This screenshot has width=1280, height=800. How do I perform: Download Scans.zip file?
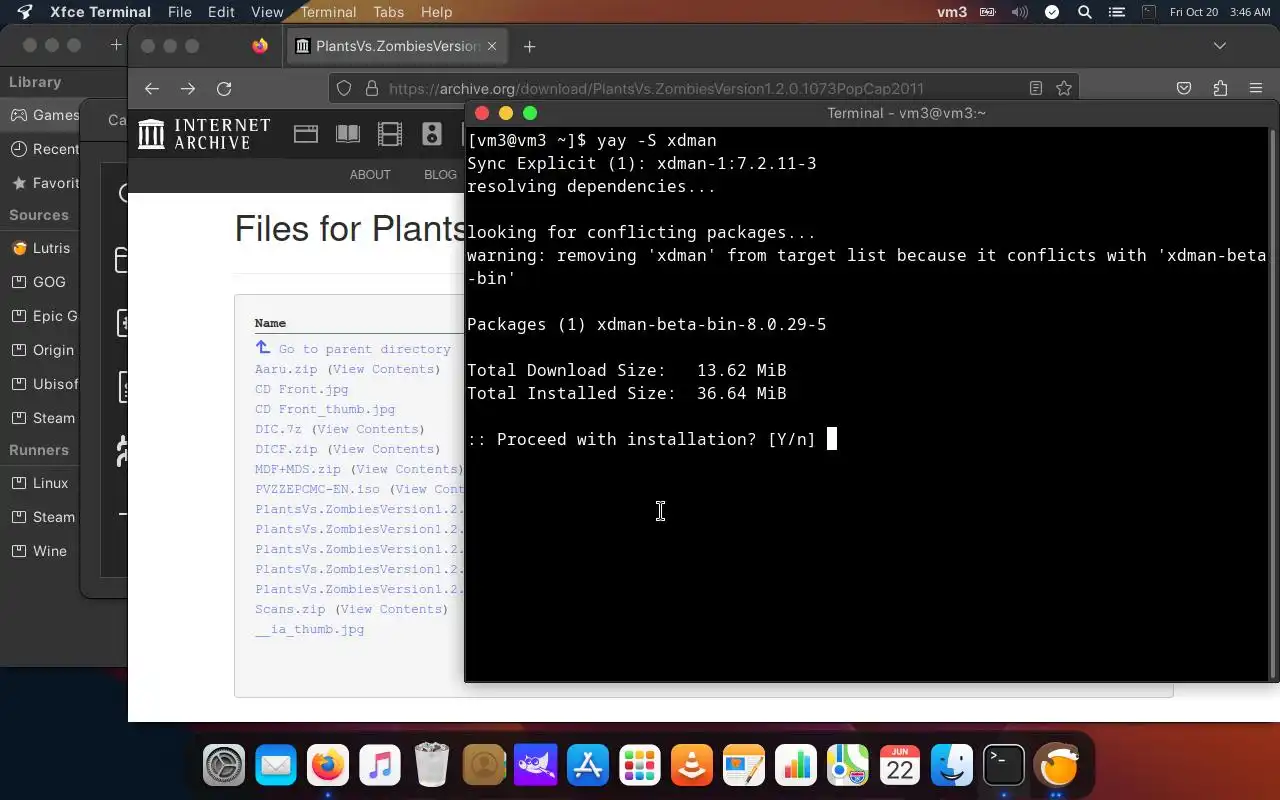pos(290,609)
